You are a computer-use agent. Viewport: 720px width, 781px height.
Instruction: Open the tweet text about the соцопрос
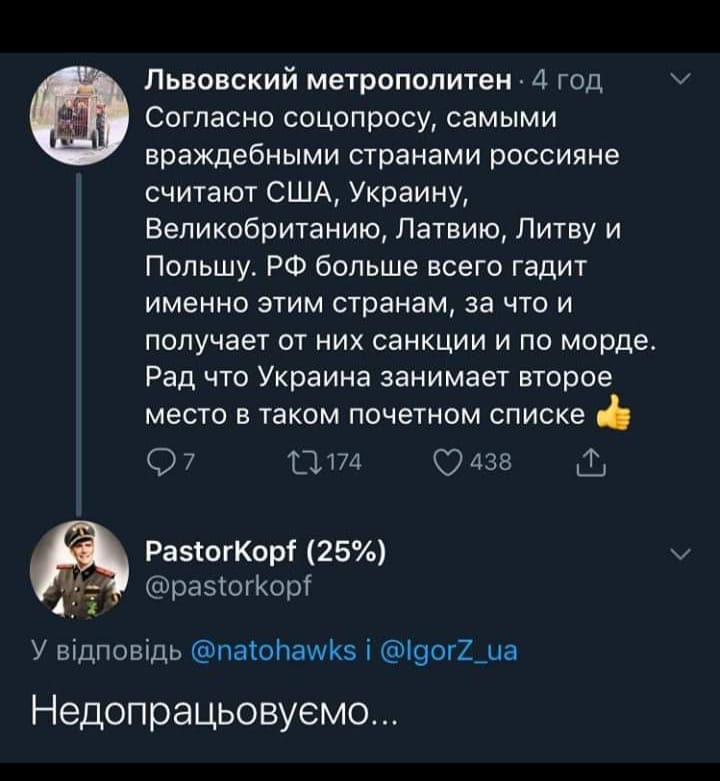390,250
